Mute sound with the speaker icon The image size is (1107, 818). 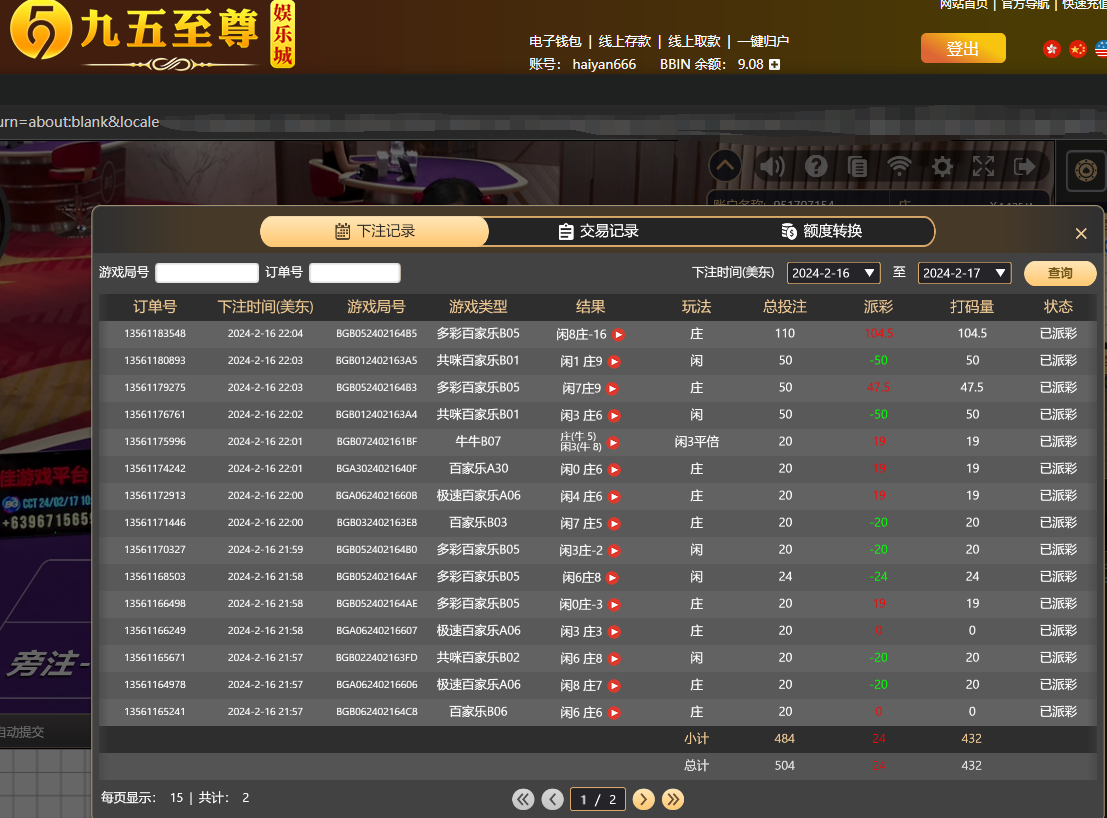[x=771, y=167]
